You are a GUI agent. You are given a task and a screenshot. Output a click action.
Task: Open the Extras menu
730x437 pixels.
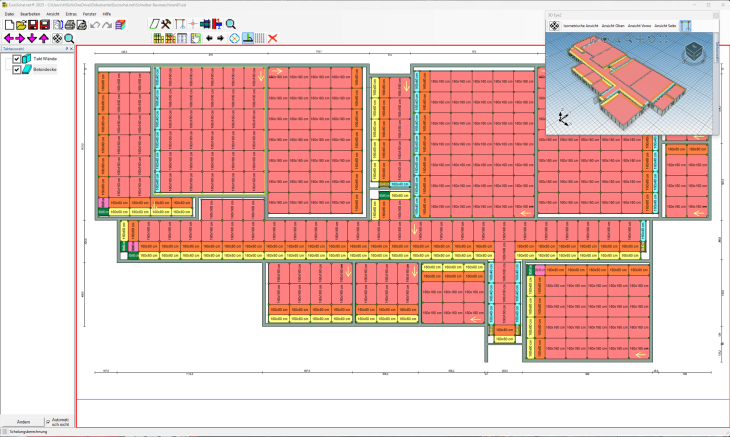point(71,14)
